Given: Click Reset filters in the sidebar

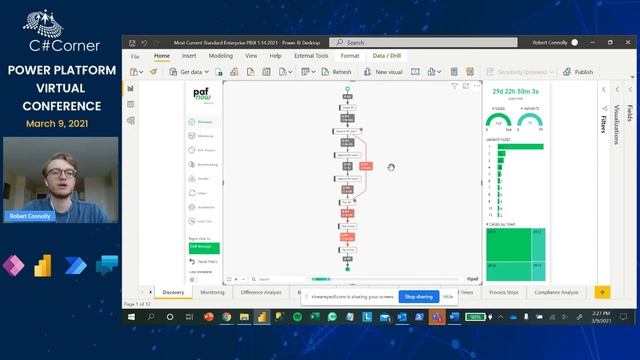Looking at the screenshot, I should point(203,261).
